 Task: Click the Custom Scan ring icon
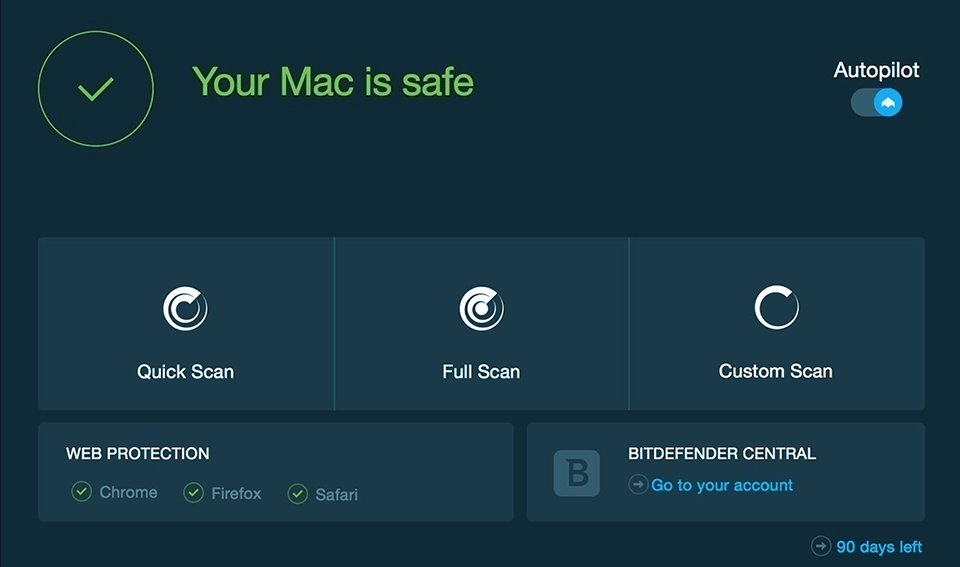click(x=776, y=308)
